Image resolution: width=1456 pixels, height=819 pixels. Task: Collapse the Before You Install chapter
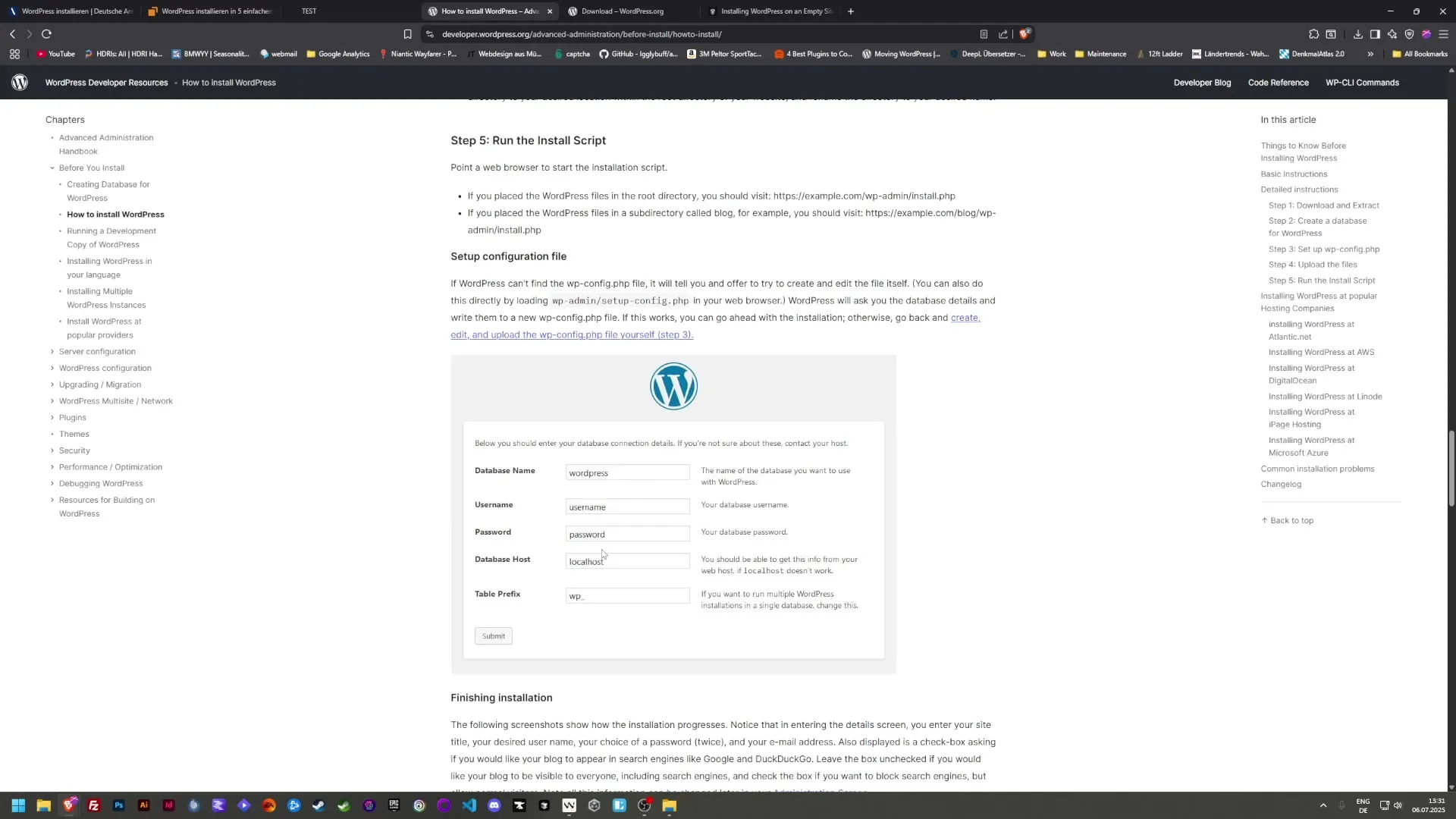tap(52, 168)
